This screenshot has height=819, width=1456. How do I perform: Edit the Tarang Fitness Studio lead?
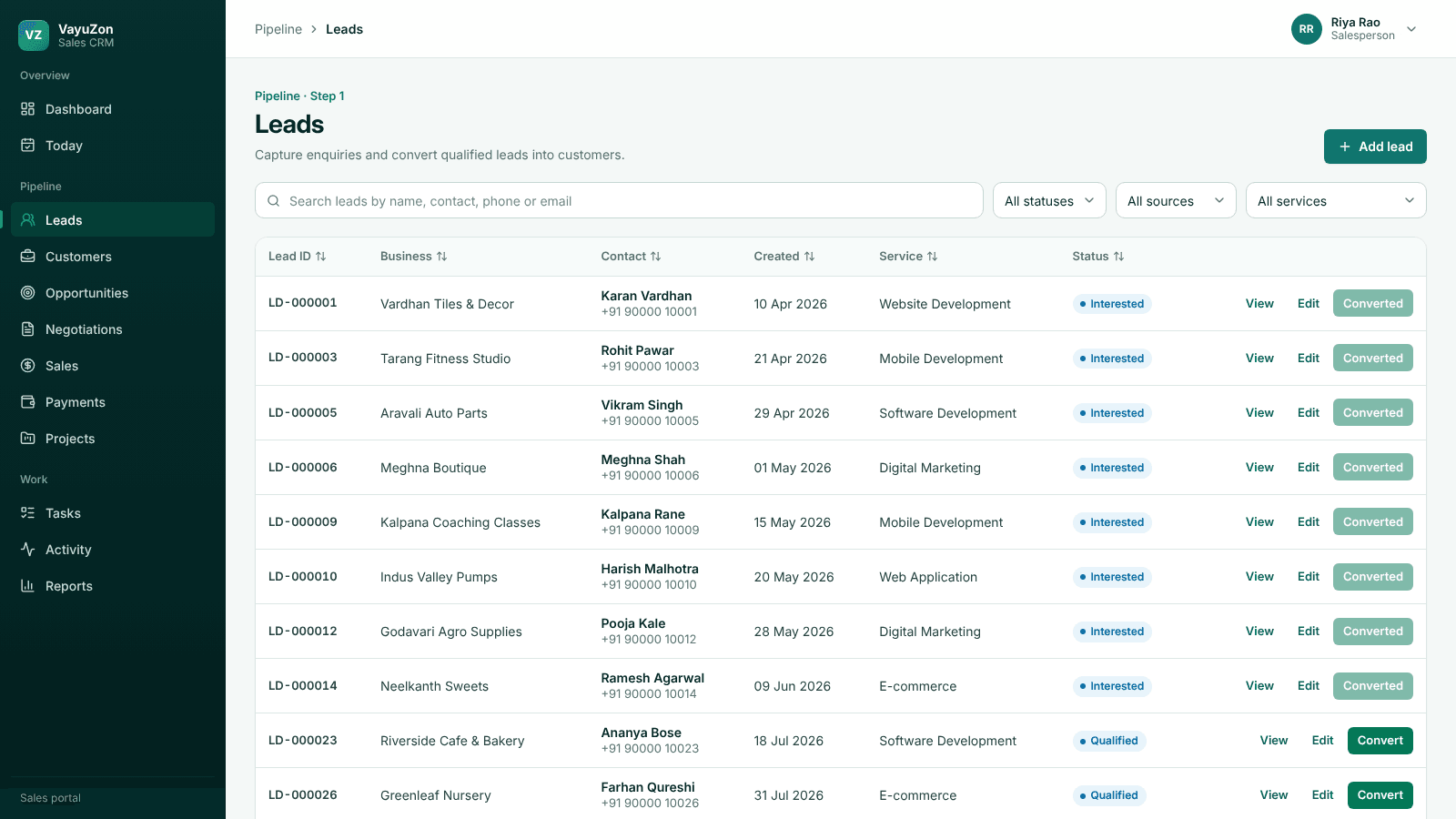(x=1309, y=359)
